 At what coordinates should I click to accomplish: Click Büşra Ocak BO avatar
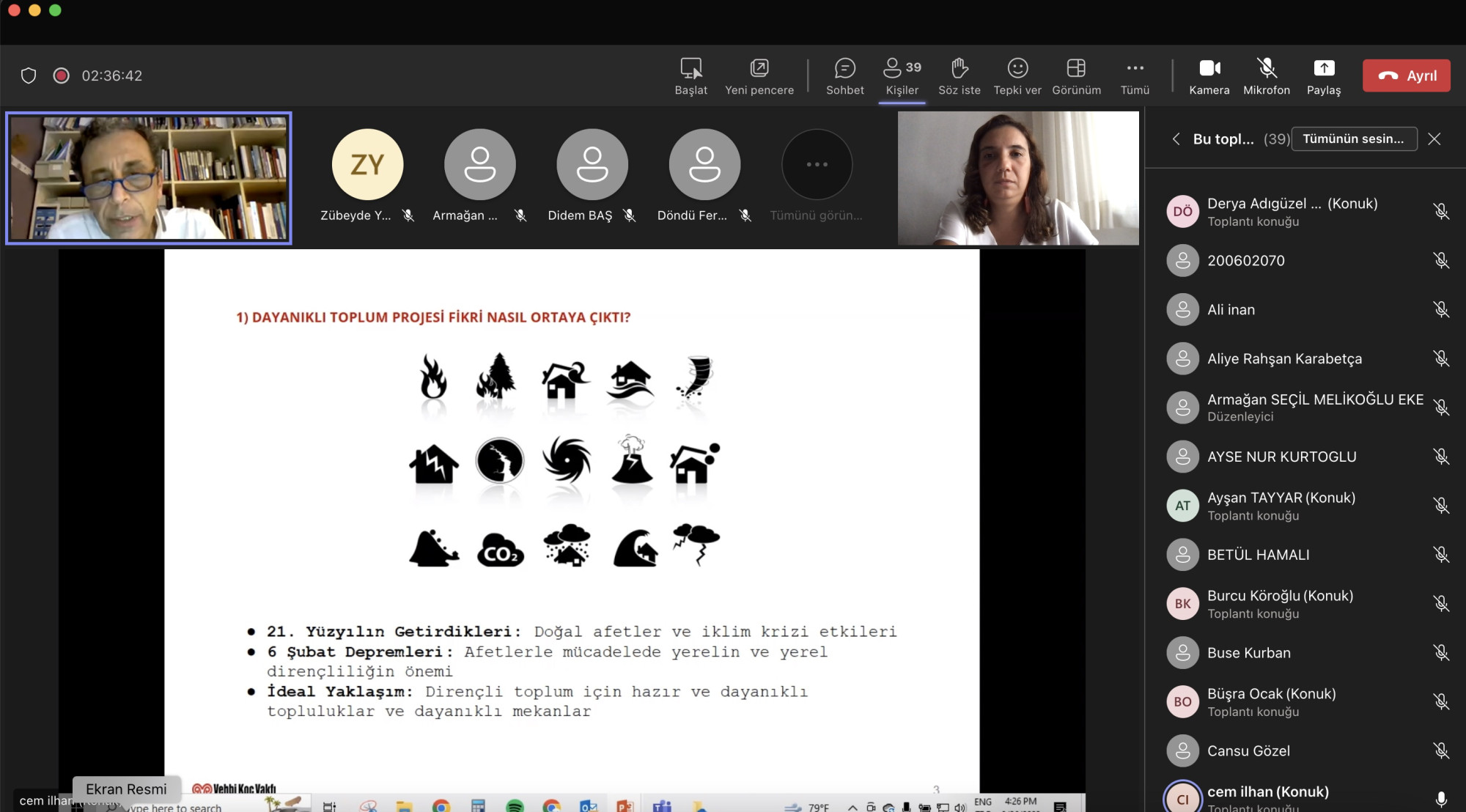click(1182, 702)
